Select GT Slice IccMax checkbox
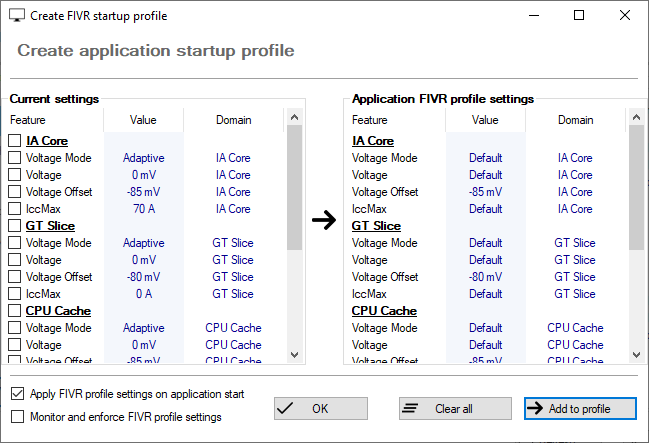Image resolution: width=649 pixels, height=443 pixels. click(x=14, y=294)
